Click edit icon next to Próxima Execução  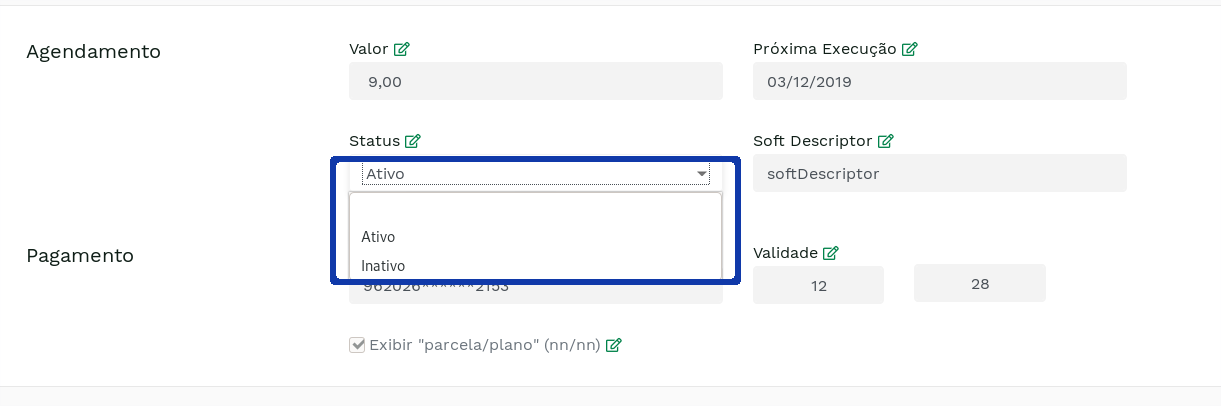910,49
